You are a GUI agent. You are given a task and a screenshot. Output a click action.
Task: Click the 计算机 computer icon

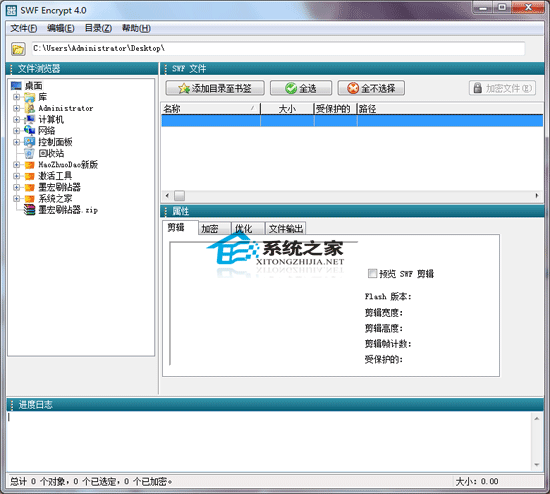[x=29, y=119]
